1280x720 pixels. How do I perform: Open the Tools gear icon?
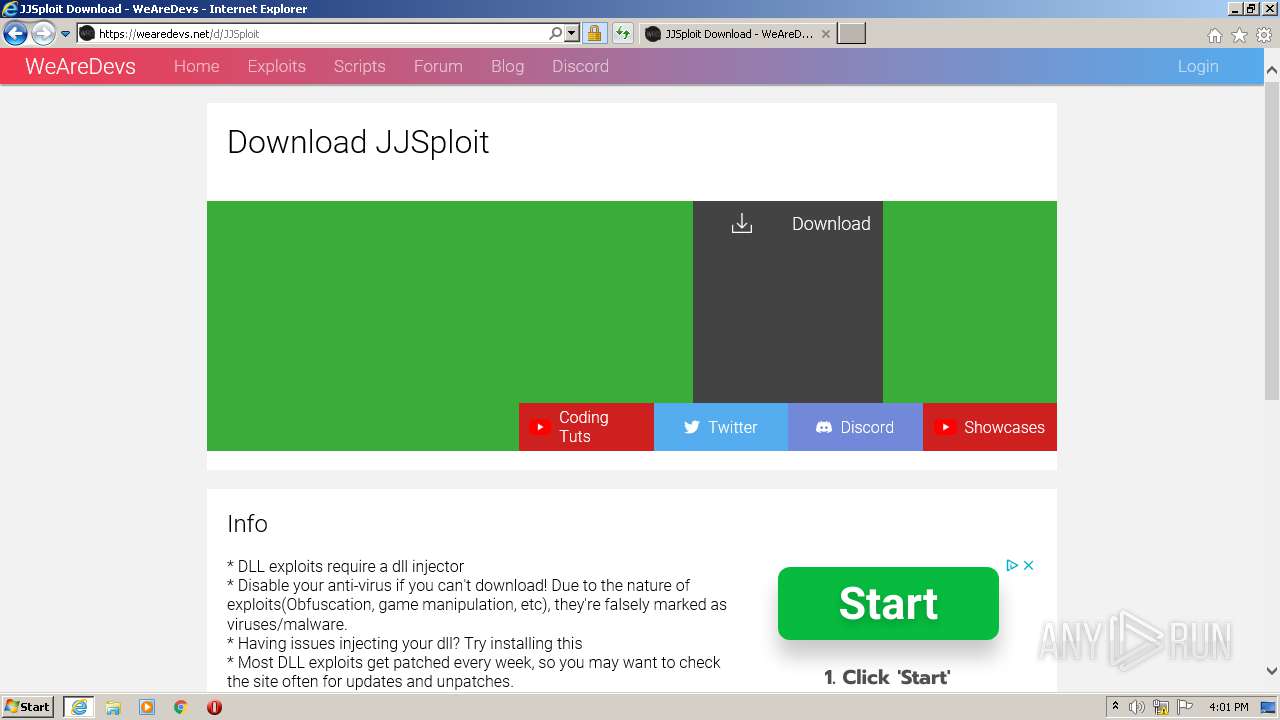[1264, 35]
